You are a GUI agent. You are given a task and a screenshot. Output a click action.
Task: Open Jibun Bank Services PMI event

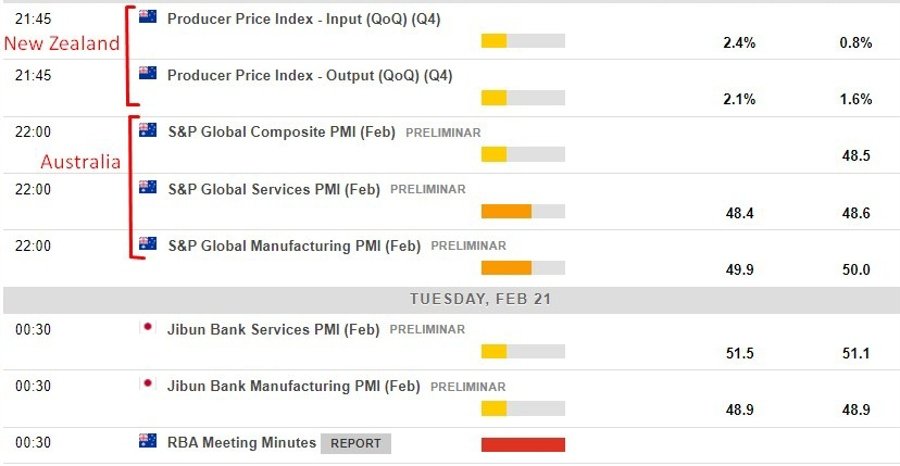(x=273, y=329)
